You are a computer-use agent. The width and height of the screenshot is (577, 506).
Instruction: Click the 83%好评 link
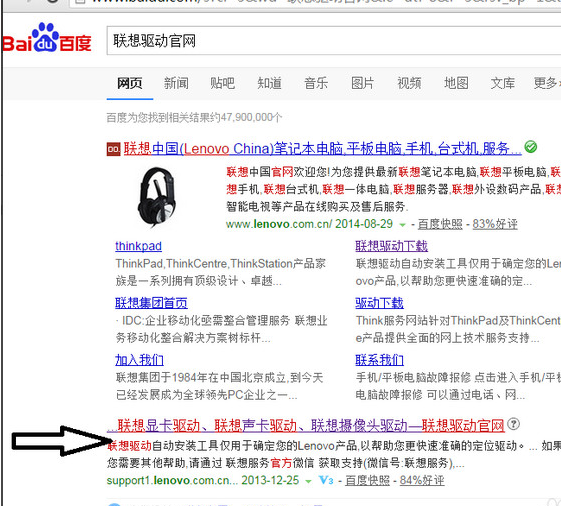click(495, 224)
